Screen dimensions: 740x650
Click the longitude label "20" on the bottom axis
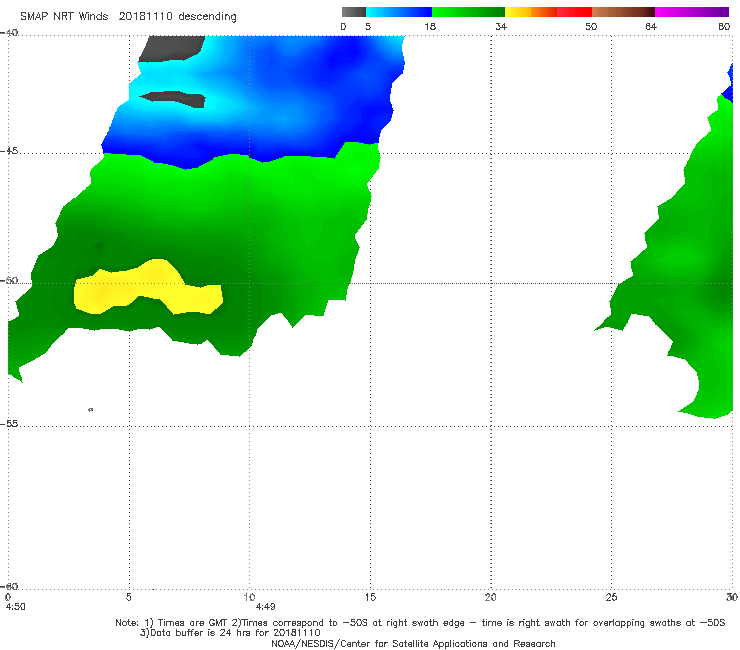click(491, 597)
